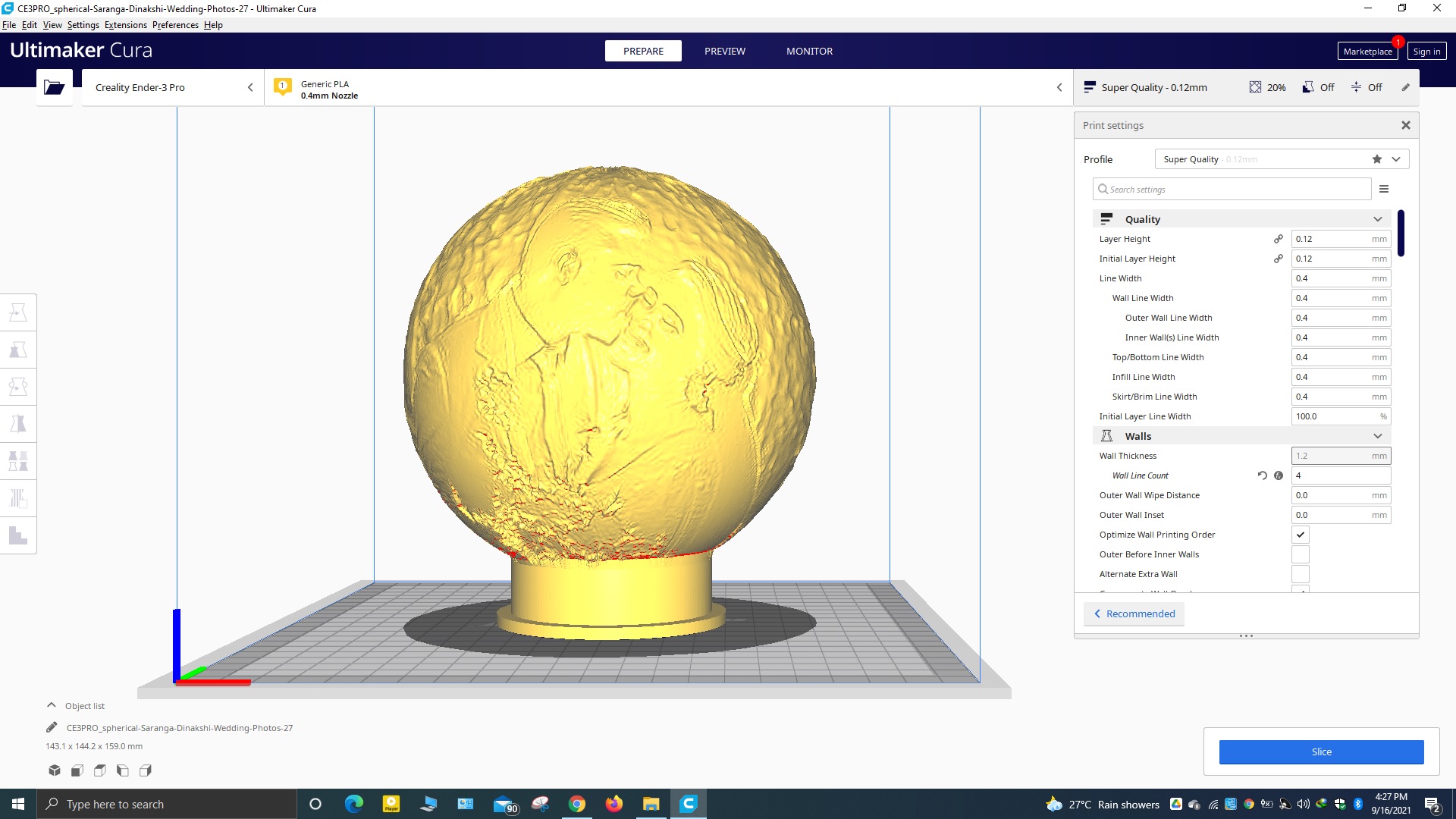The image size is (1456, 819).
Task: Collapse the Walls settings section
Action: 1378,436
